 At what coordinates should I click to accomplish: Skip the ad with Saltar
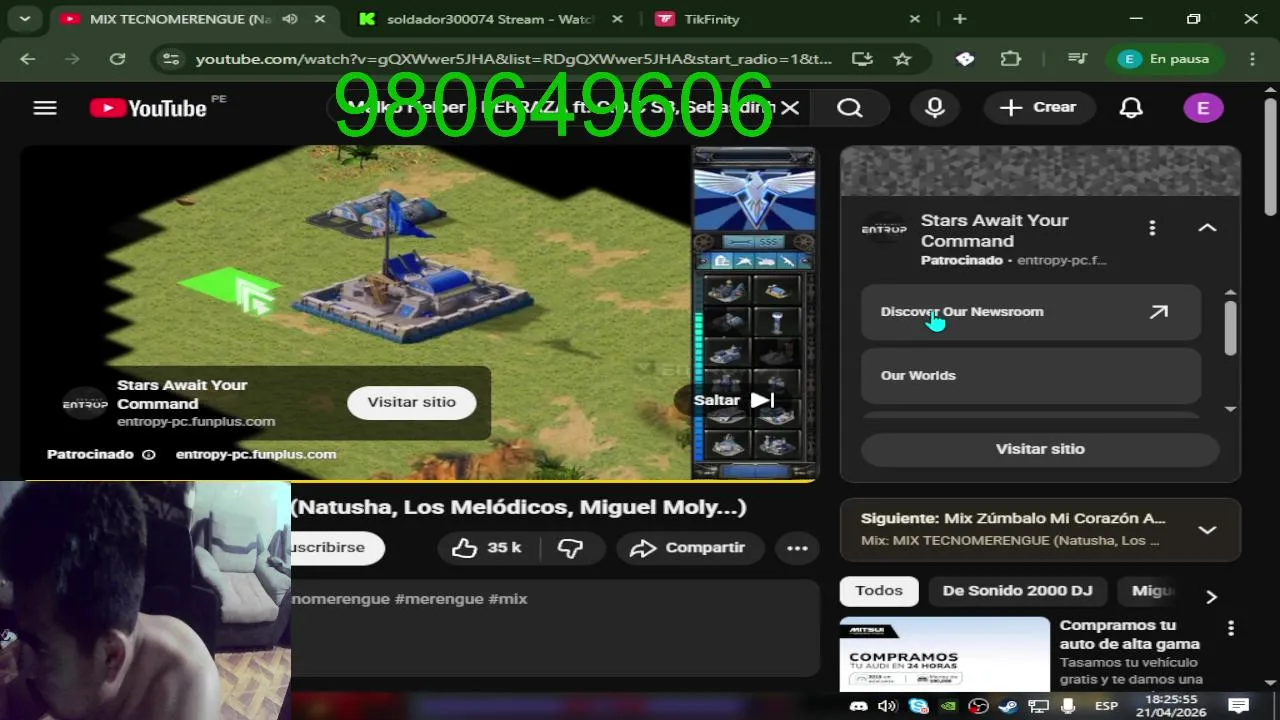[735, 400]
